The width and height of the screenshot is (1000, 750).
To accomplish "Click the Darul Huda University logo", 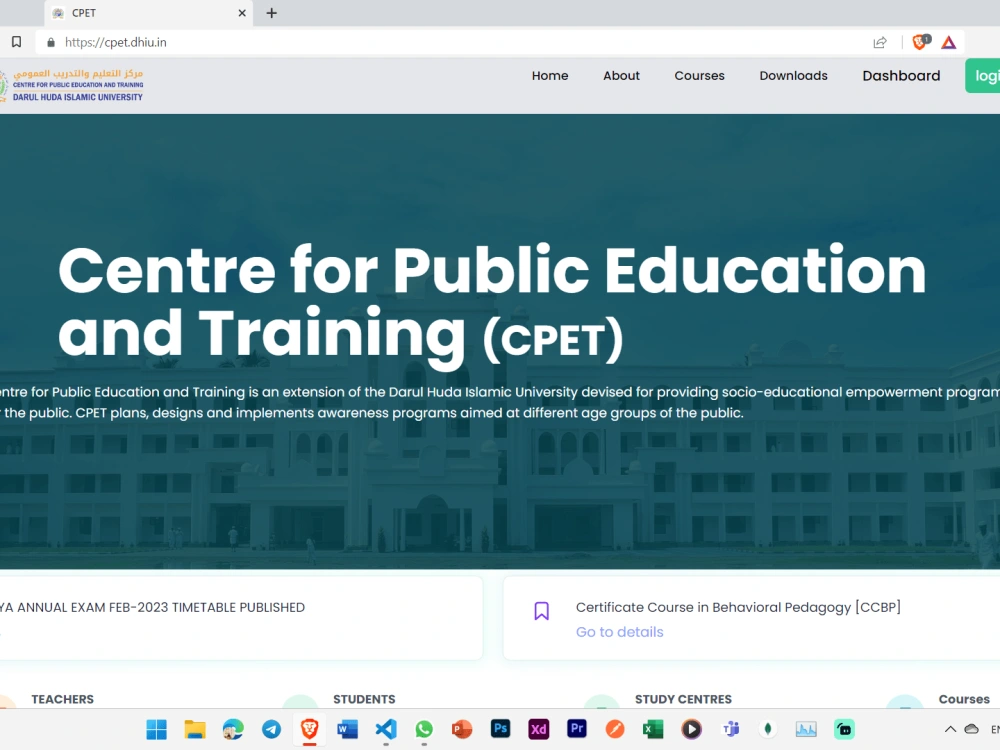I will click(71, 85).
